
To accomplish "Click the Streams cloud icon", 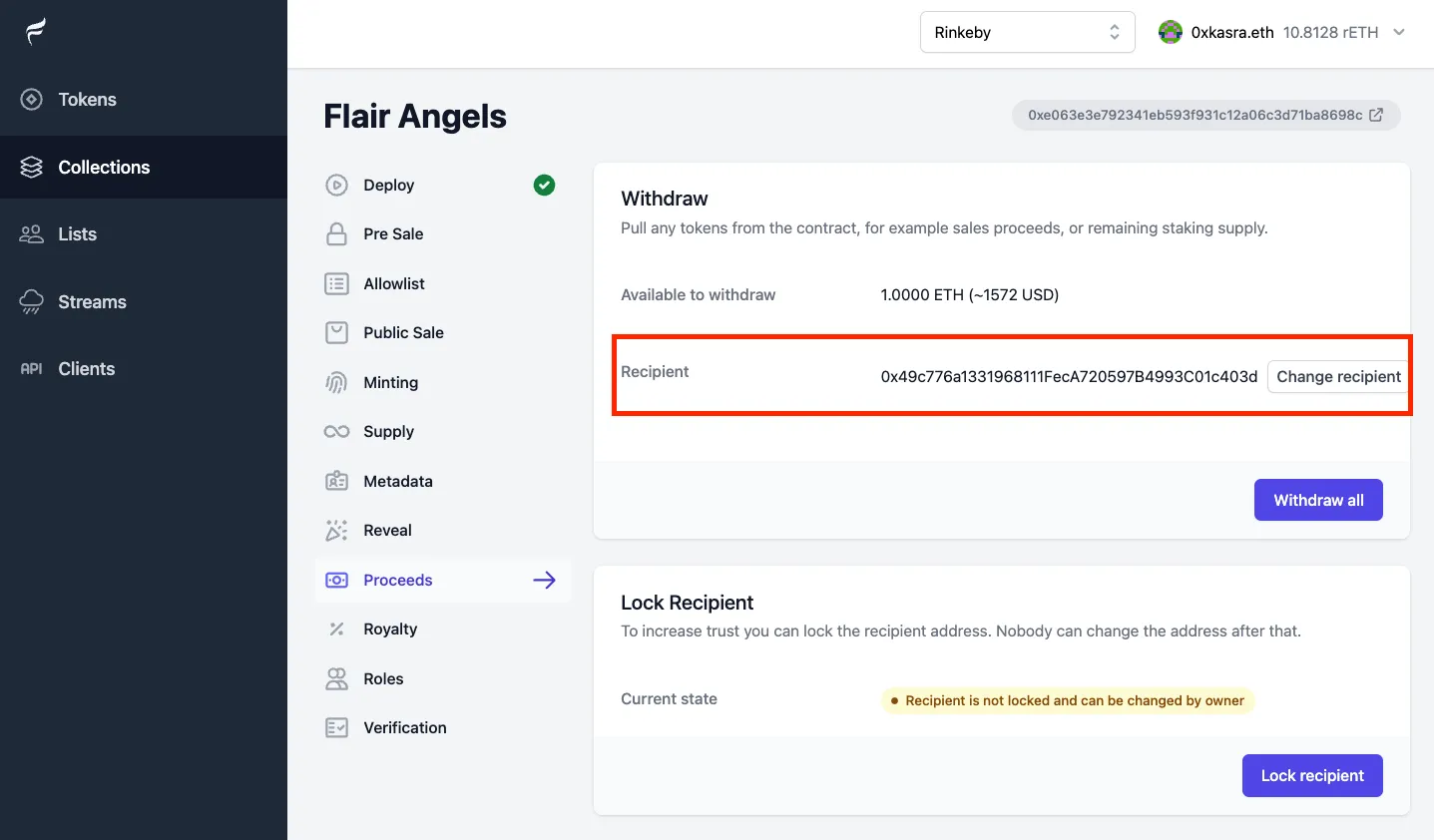I will tap(32, 302).
